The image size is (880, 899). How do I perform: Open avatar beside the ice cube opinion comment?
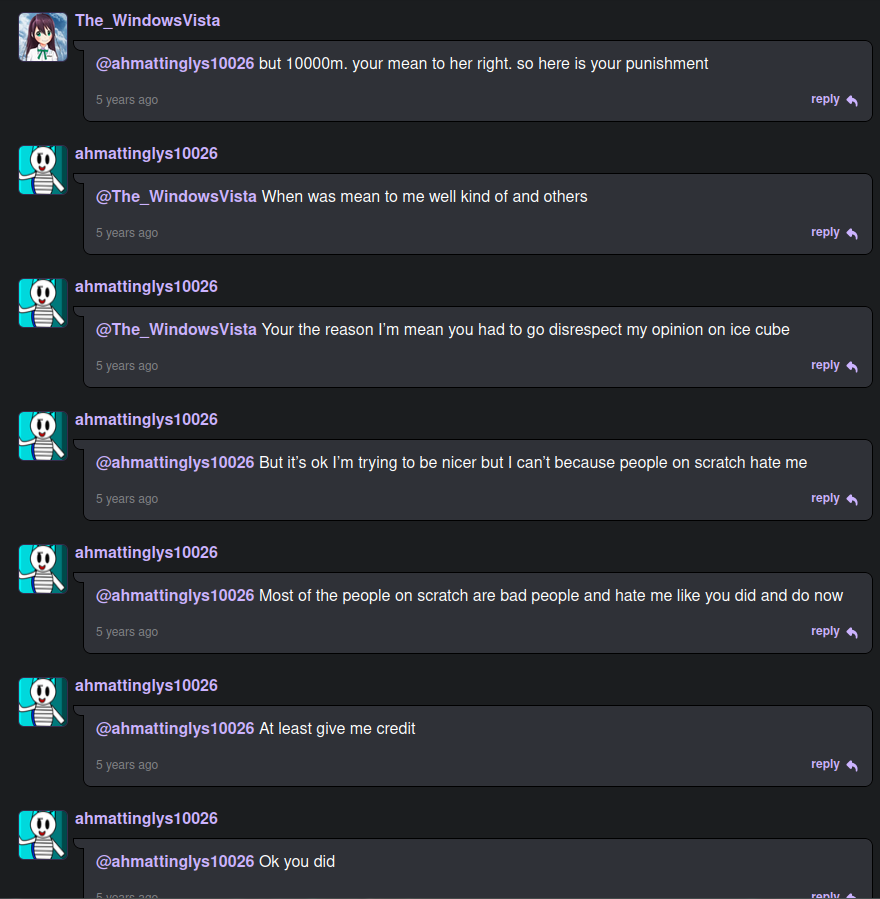pos(43,303)
